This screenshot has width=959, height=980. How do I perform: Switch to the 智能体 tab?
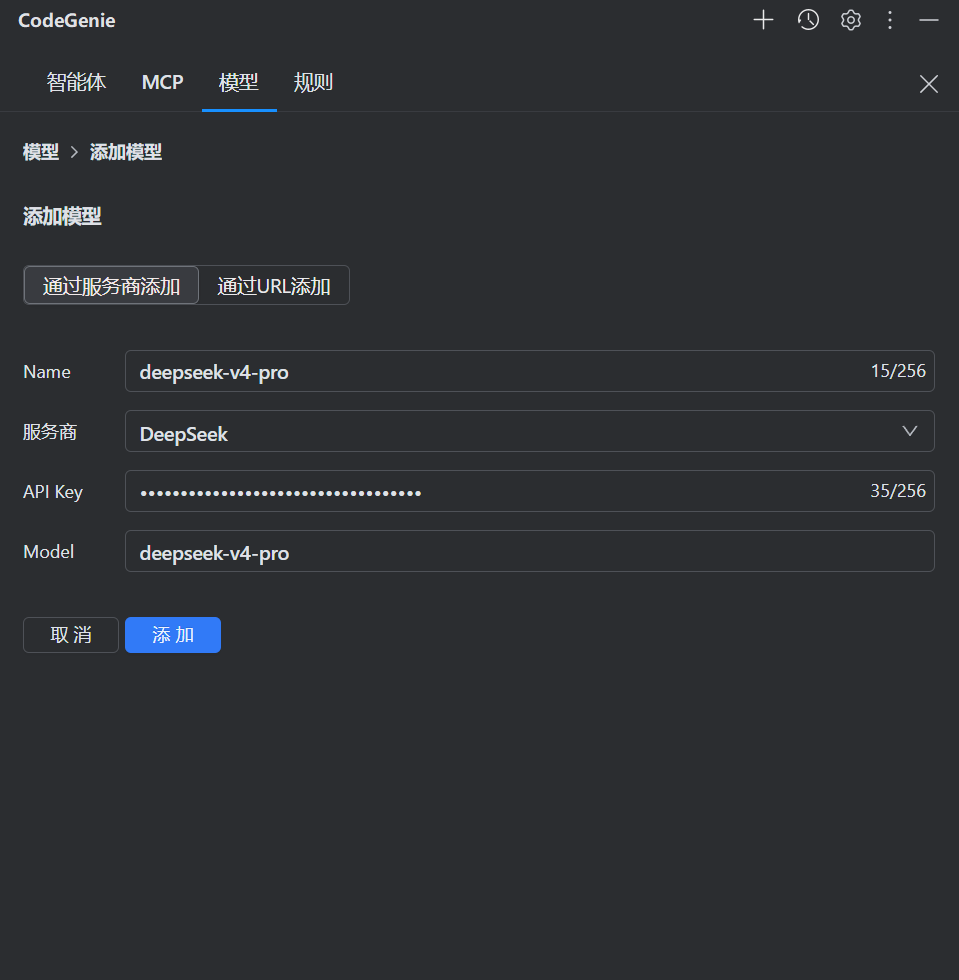click(x=76, y=82)
